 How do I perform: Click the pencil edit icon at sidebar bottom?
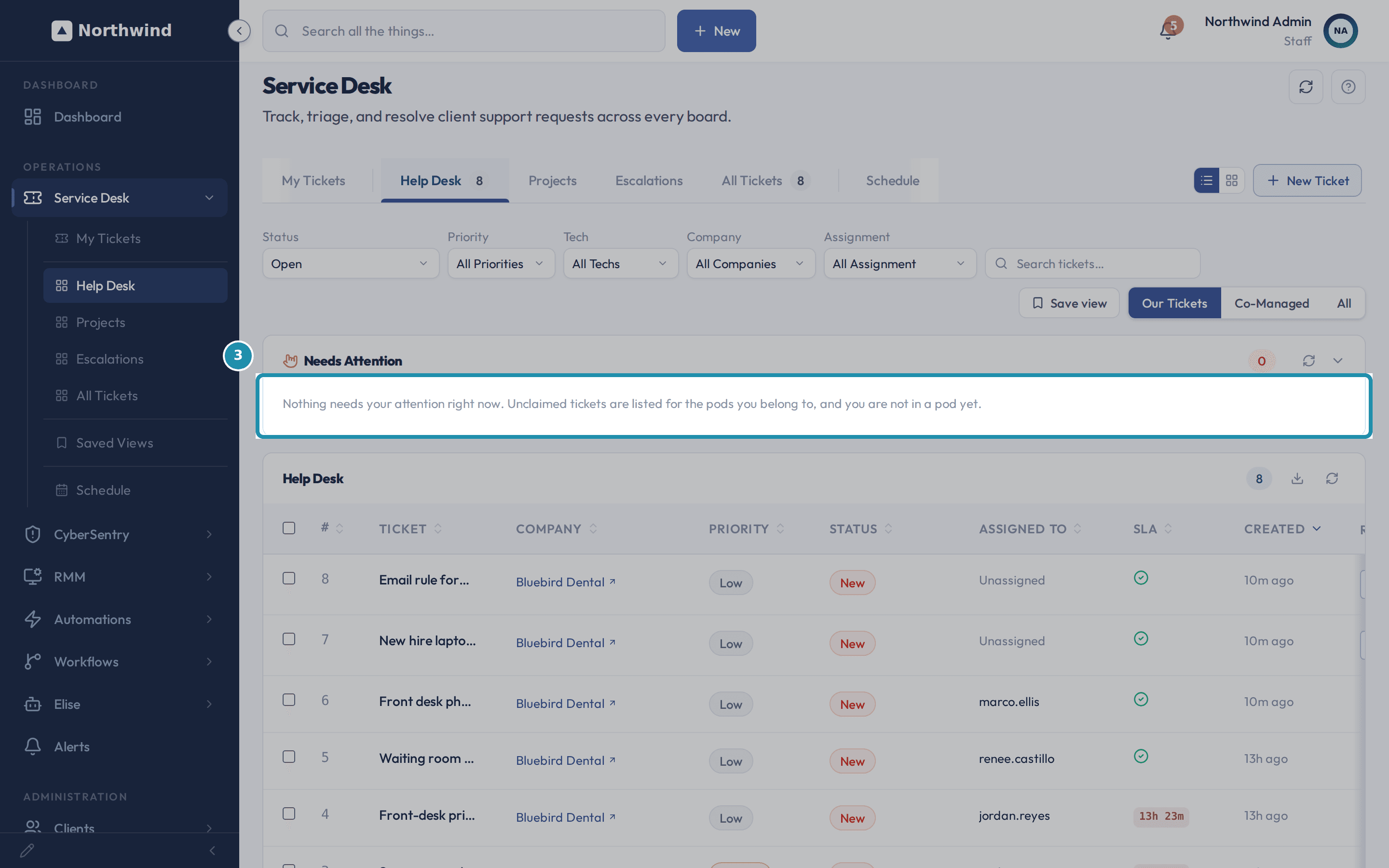[x=27, y=850]
